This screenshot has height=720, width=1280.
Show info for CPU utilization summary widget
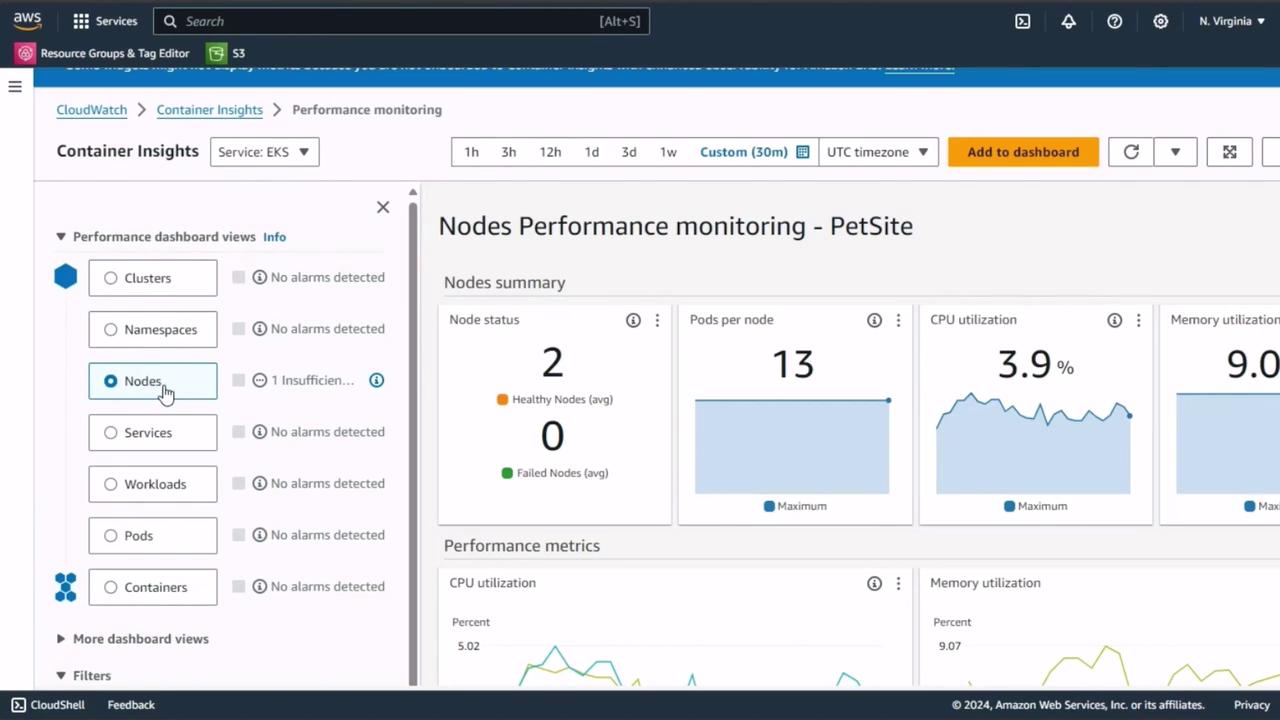point(1114,320)
